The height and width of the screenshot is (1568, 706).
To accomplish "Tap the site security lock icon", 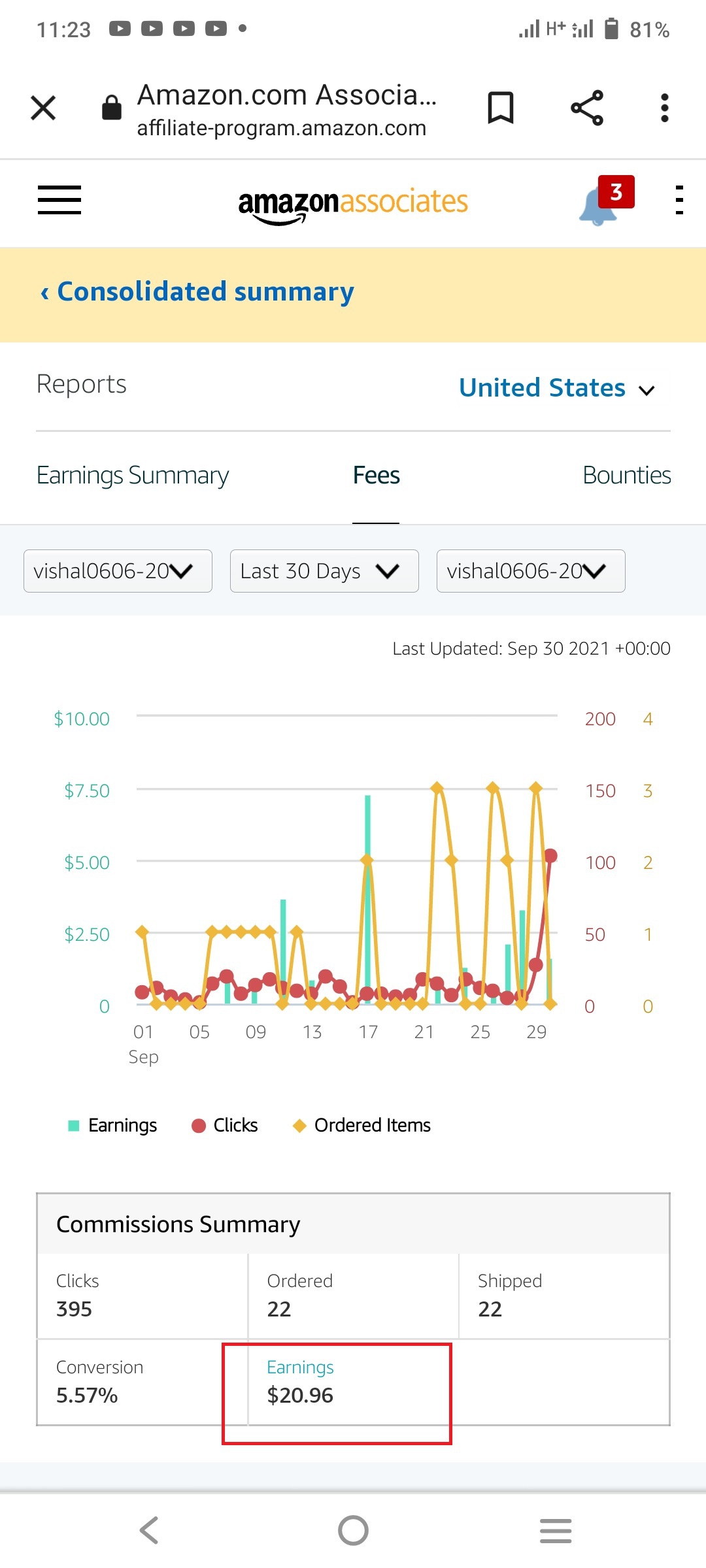I will (x=112, y=108).
